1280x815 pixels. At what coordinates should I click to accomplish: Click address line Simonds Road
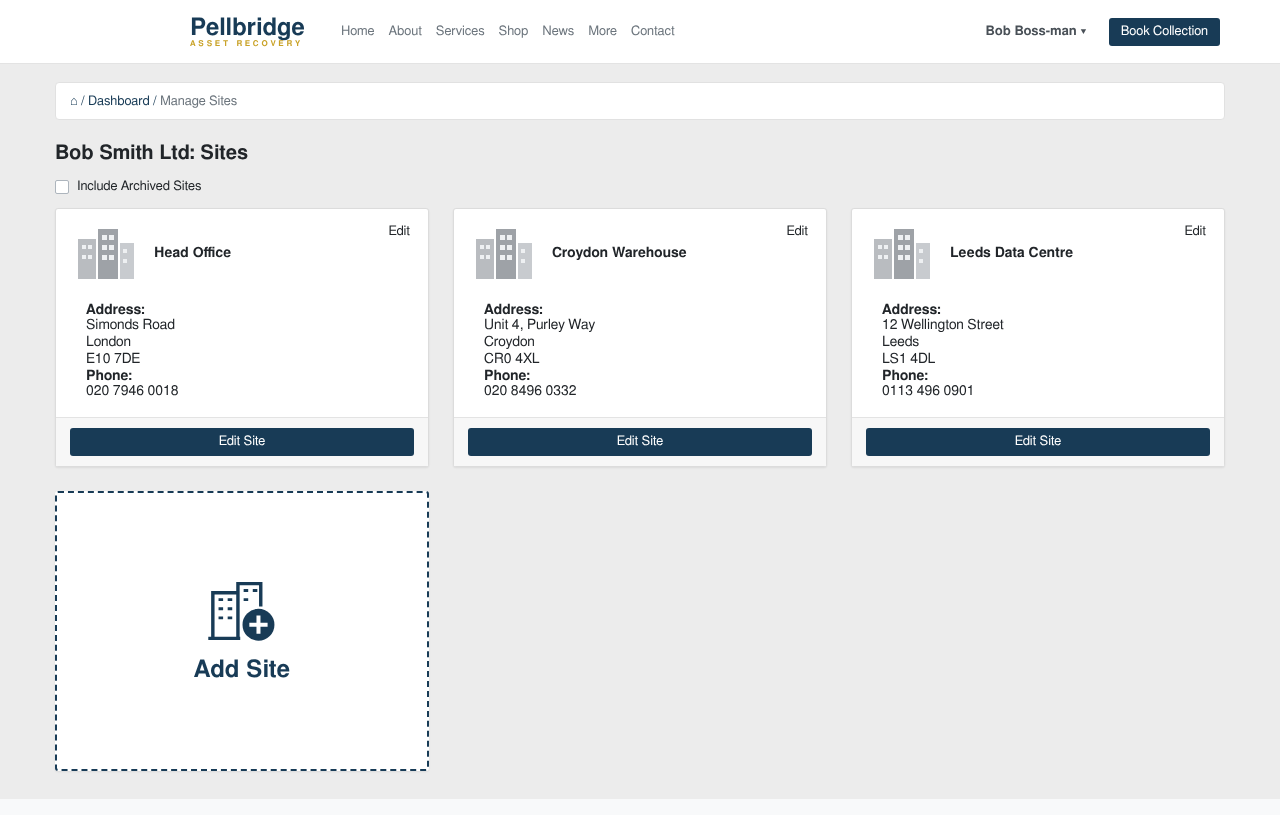coord(130,325)
